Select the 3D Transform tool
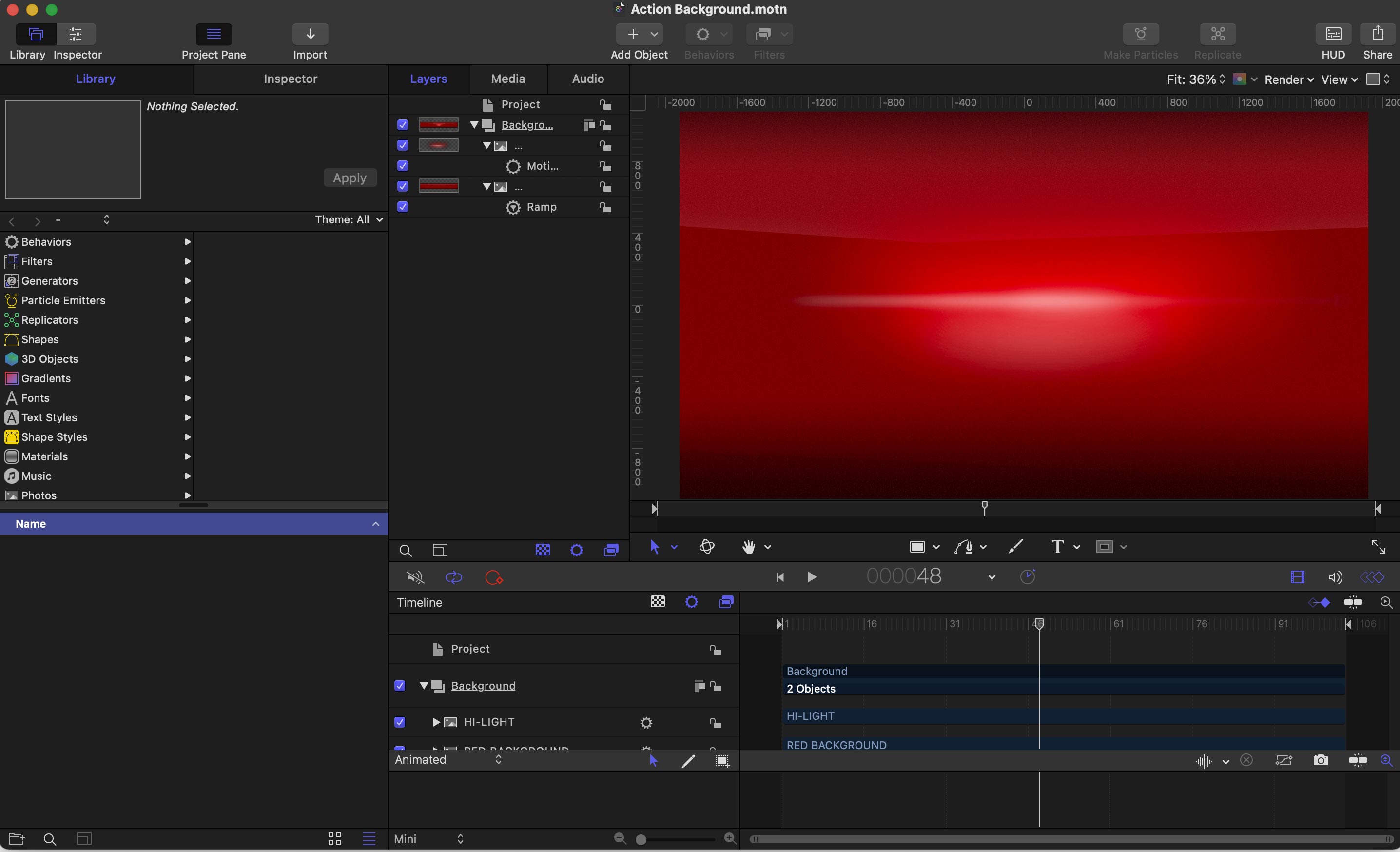The image size is (1400, 852). (x=707, y=547)
